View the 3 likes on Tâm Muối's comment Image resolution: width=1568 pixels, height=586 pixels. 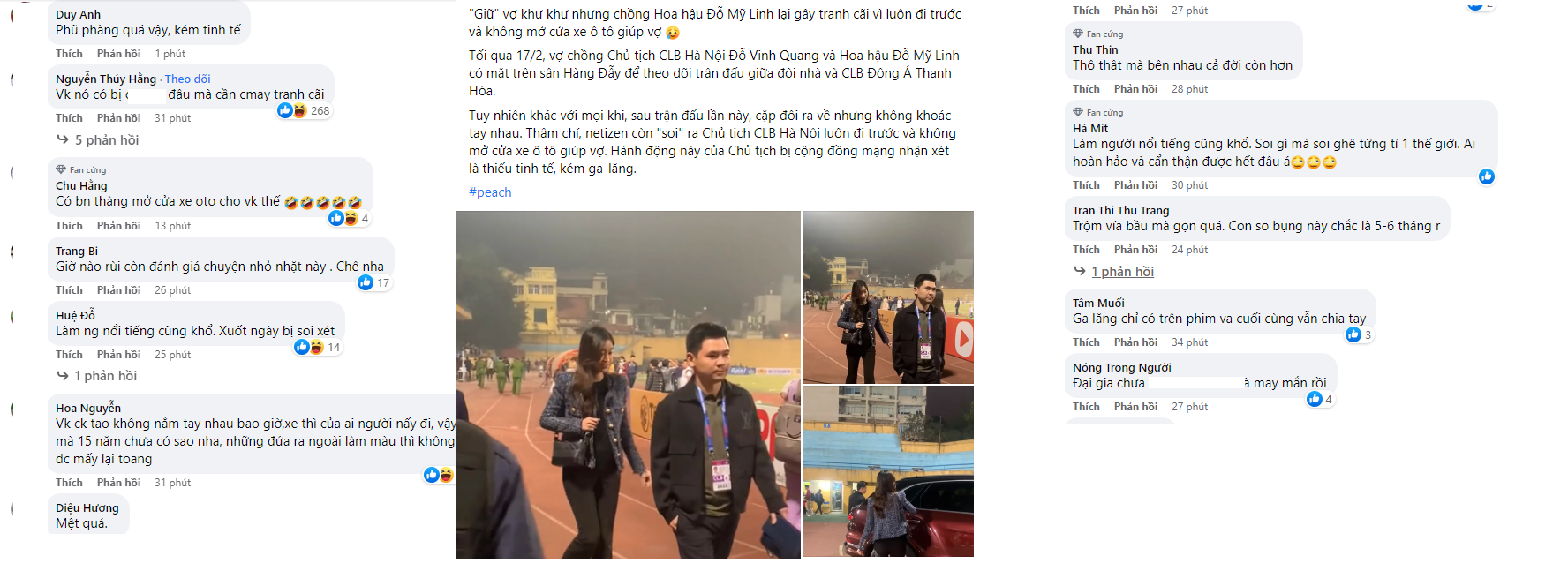tap(1359, 334)
